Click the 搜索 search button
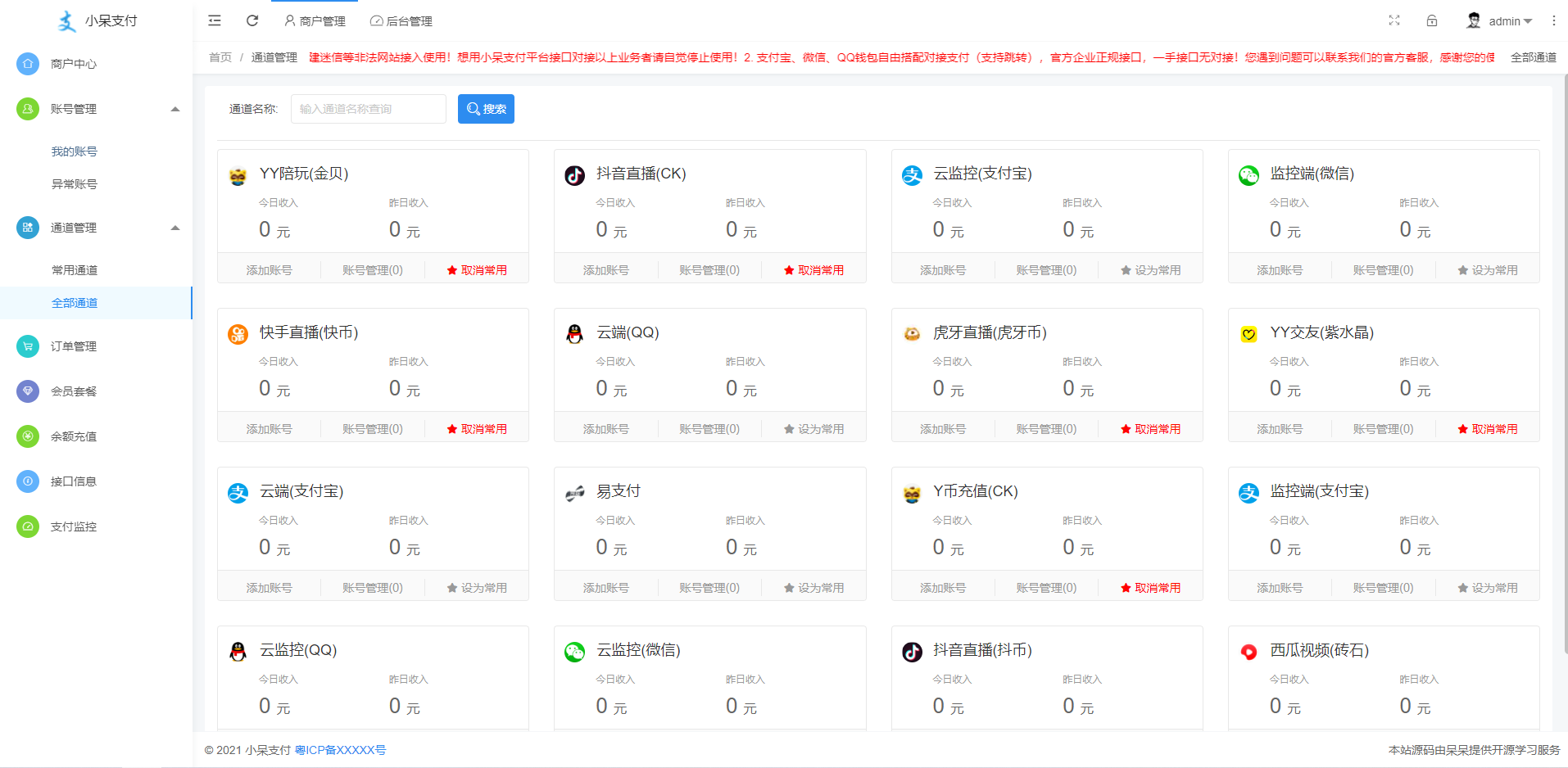The width and height of the screenshot is (1568, 768). [486, 108]
